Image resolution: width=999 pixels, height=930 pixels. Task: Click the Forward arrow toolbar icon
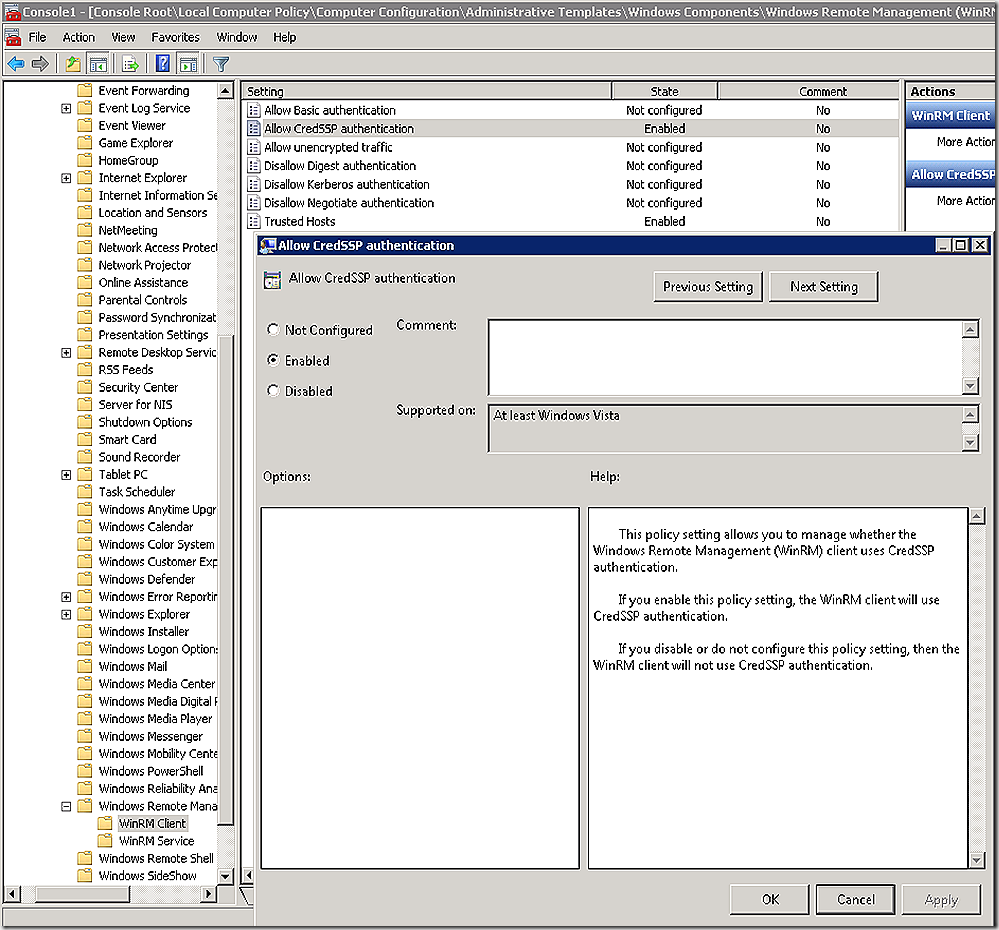[40, 64]
